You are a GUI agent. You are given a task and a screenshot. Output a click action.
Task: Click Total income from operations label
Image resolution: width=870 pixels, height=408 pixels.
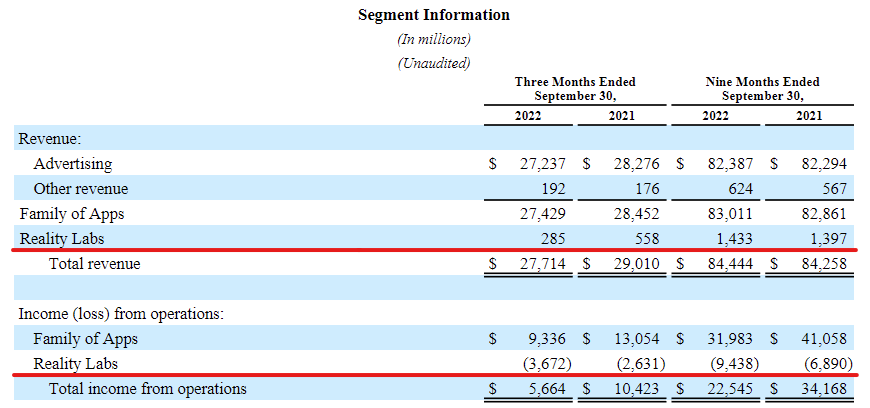point(147,389)
